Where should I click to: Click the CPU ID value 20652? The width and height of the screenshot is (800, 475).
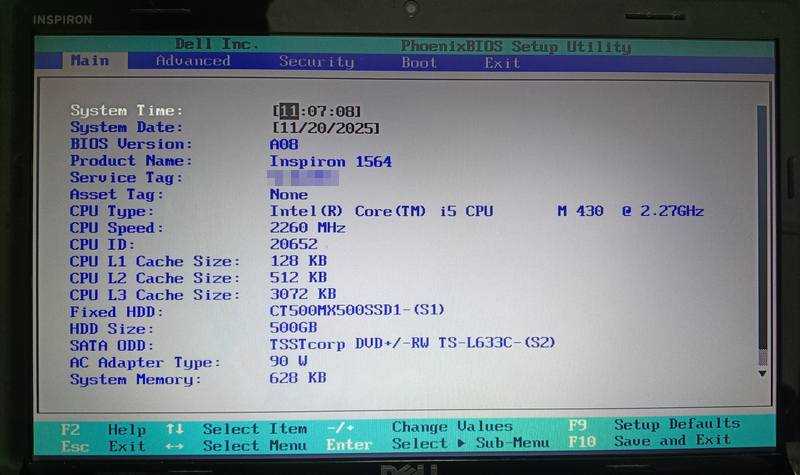coord(293,244)
